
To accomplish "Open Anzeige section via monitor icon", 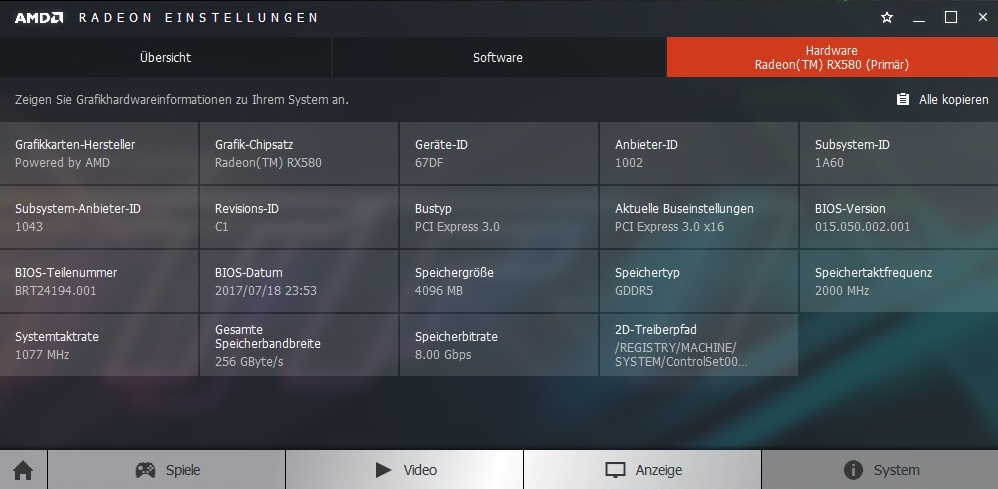I will [615, 470].
